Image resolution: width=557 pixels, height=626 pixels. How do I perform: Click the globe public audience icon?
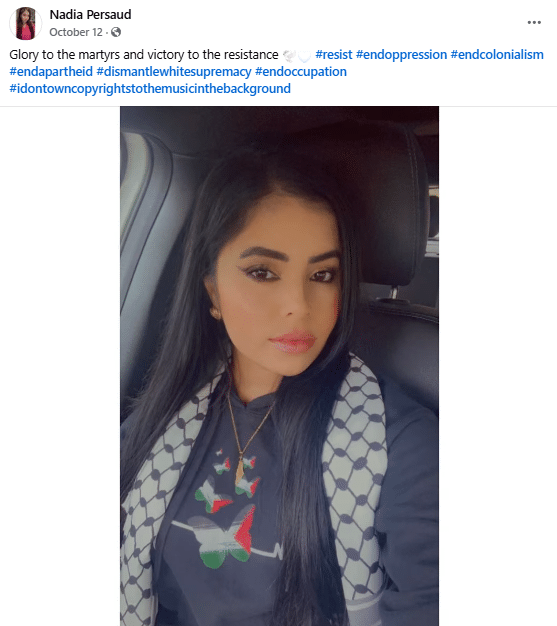[116, 32]
